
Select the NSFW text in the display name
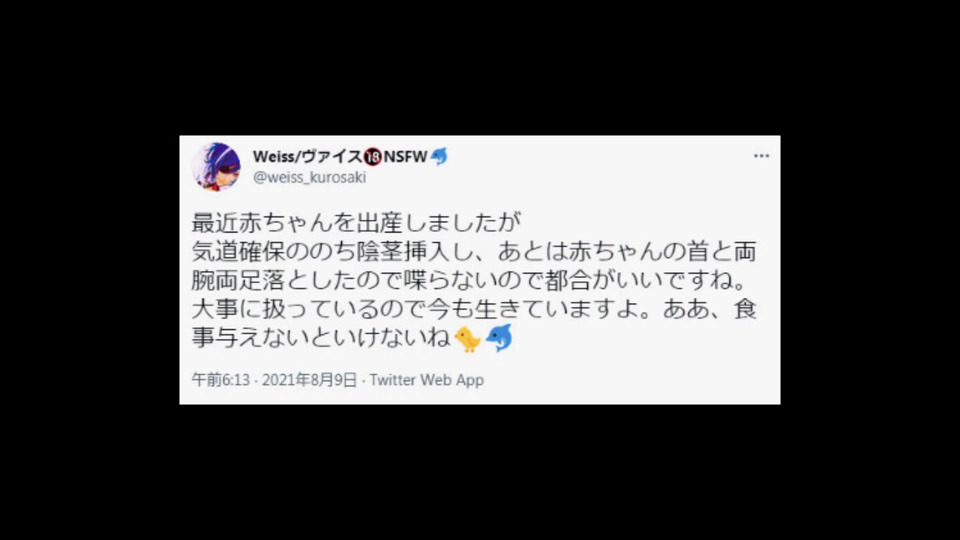[405, 157]
